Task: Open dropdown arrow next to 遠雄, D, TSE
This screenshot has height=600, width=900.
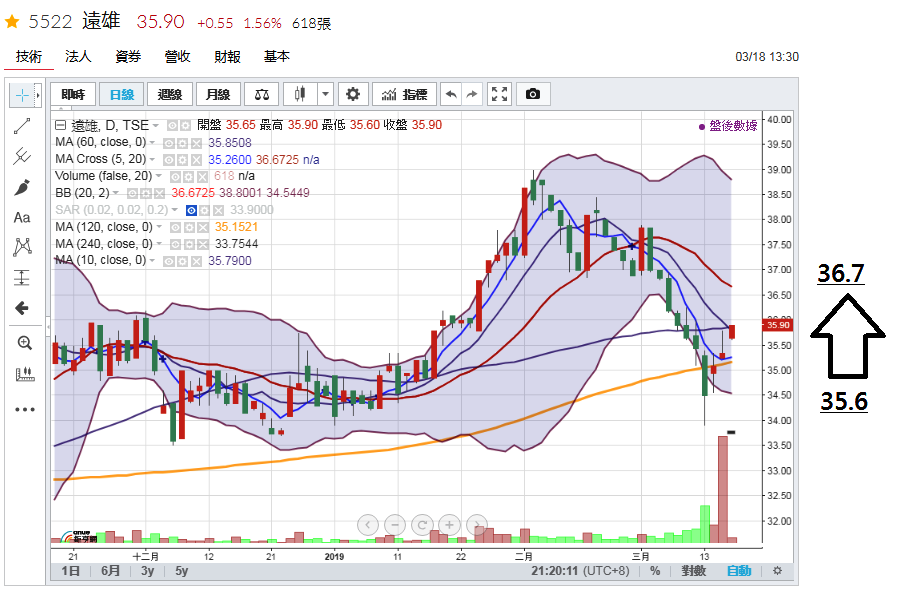Action: 156,126
